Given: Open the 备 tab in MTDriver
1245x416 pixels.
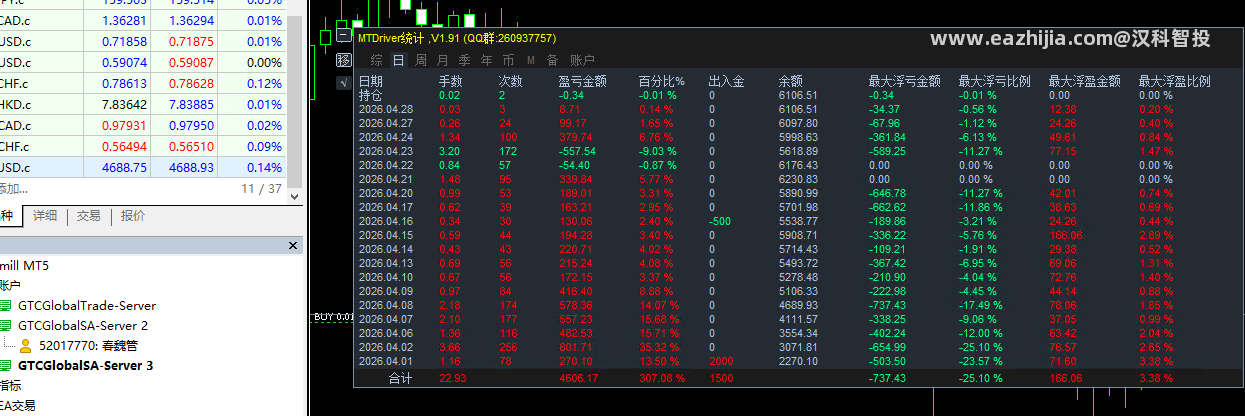Looking at the screenshot, I should pos(553,60).
